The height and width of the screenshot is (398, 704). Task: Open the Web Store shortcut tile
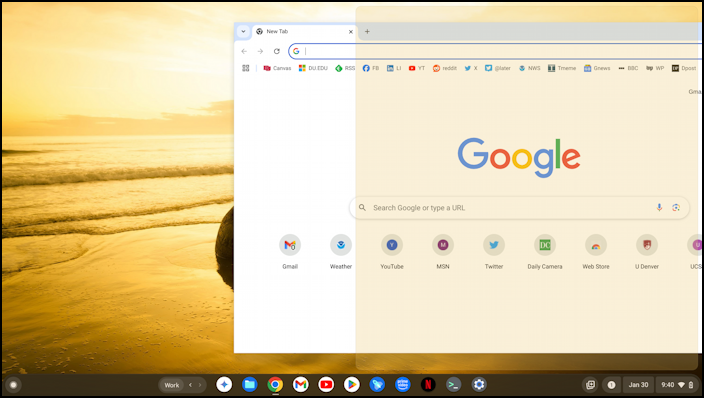point(596,252)
